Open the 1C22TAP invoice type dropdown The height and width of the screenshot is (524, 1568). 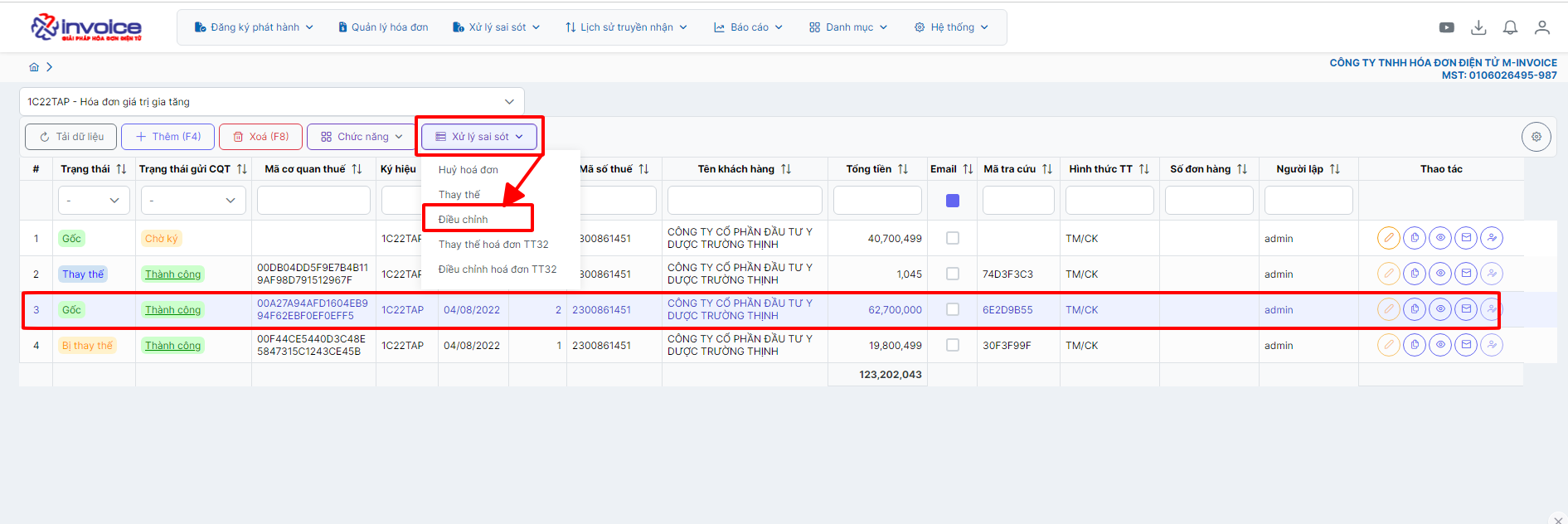[272, 102]
